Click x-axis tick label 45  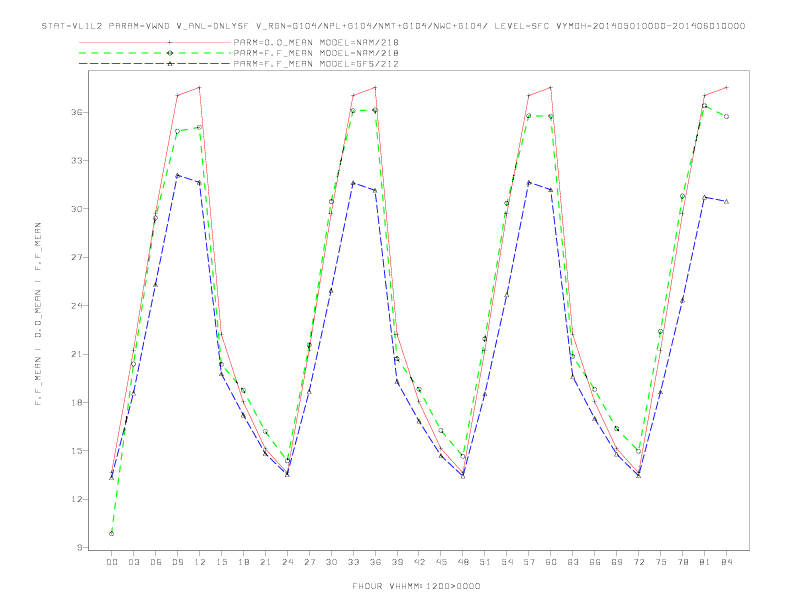point(441,562)
